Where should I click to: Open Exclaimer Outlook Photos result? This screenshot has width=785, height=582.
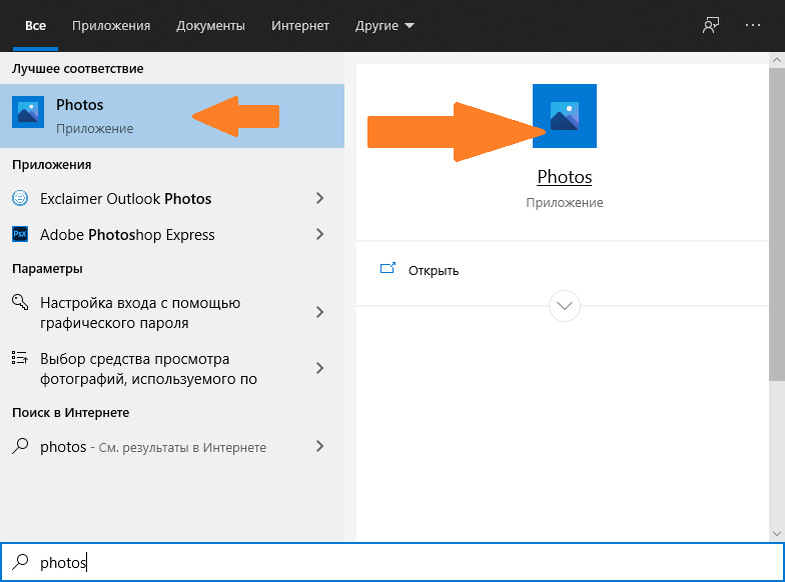coord(126,199)
